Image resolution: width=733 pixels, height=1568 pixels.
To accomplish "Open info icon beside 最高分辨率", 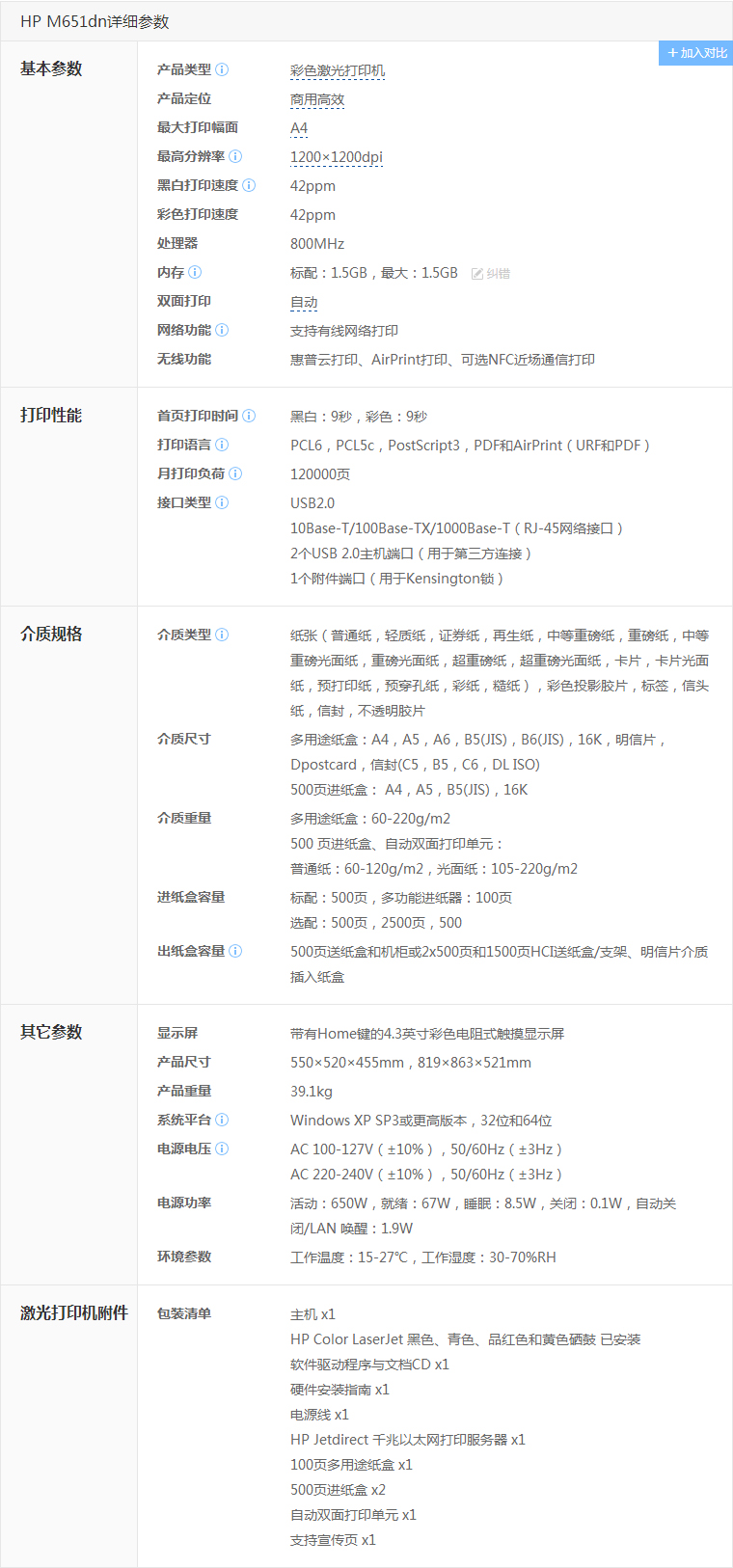I will 235,156.
